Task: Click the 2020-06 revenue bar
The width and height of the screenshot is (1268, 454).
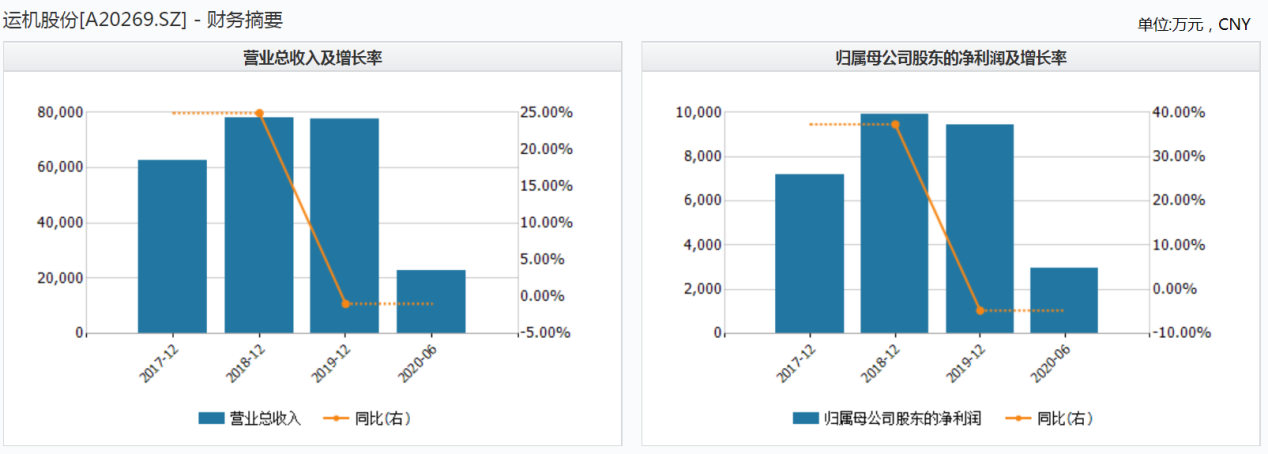Action: tap(431, 301)
